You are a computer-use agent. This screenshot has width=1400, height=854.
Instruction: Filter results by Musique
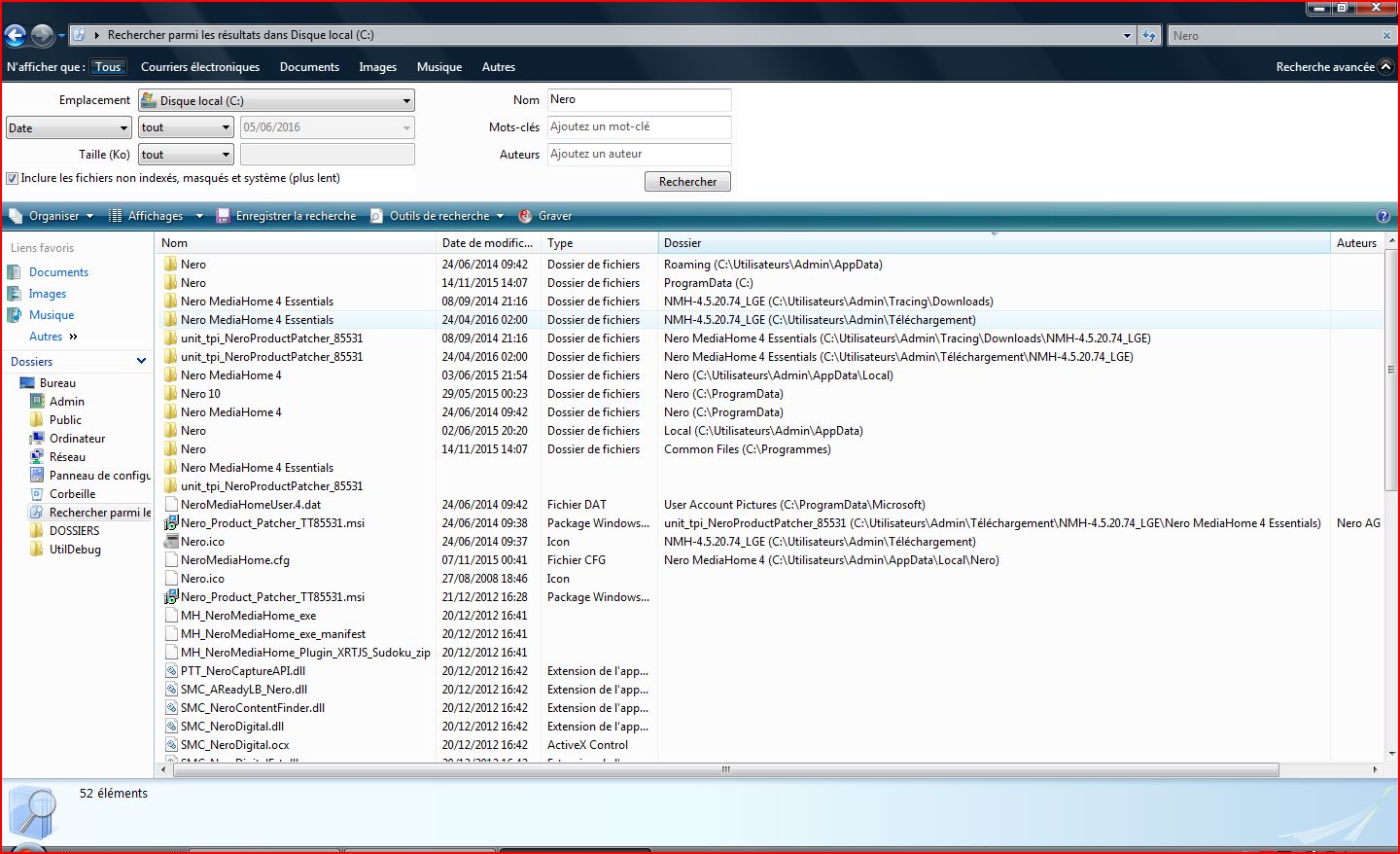tap(439, 67)
